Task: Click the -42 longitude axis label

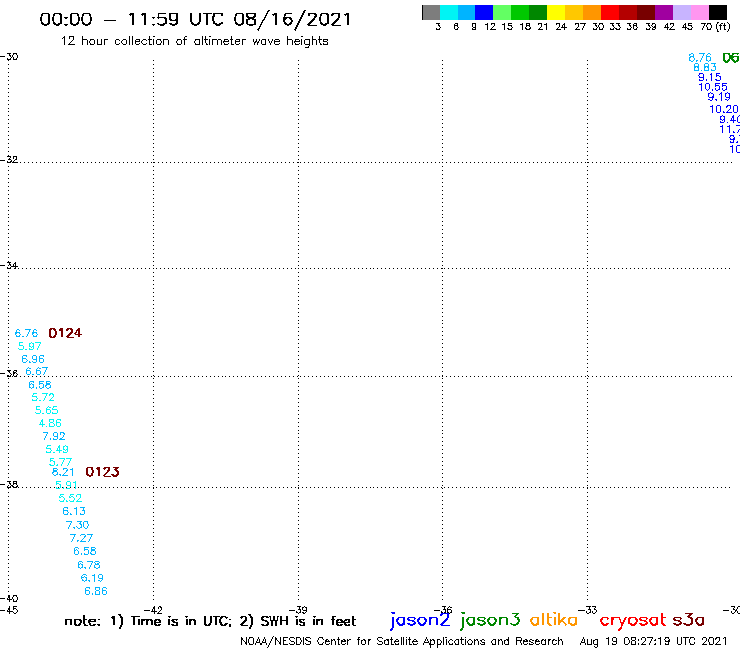Action: tap(153, 610)
